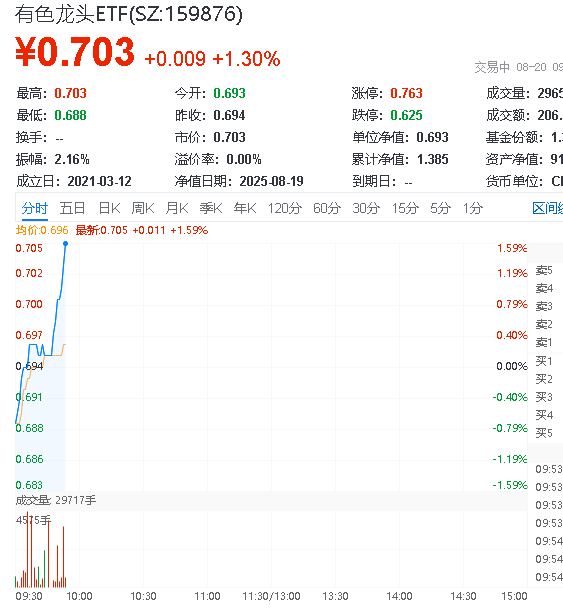Switch to the 30分 interval tab
The height and width of the screenshot is (615, 563).
(x=366, y=208)
